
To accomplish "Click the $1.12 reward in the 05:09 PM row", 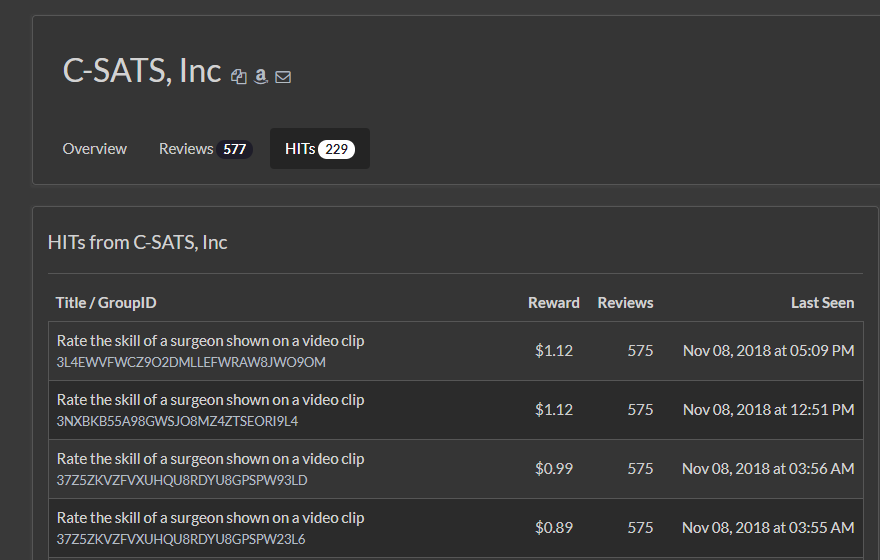I will (554, 351).
